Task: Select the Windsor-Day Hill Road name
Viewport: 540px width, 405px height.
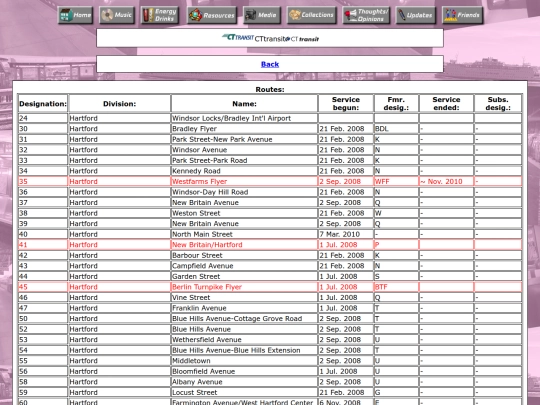Action: pos(210,192)
